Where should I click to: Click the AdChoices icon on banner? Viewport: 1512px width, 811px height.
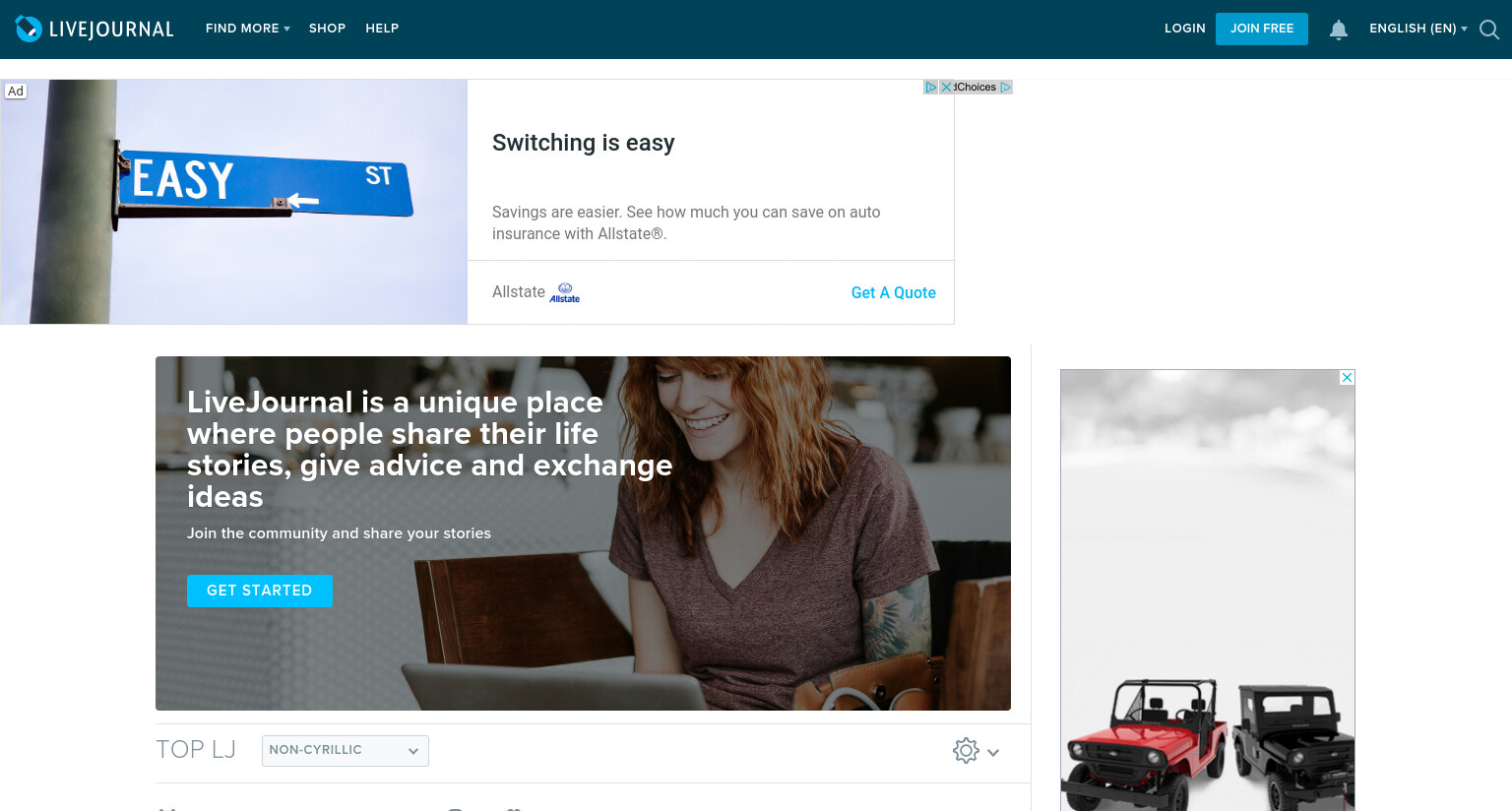930,87
